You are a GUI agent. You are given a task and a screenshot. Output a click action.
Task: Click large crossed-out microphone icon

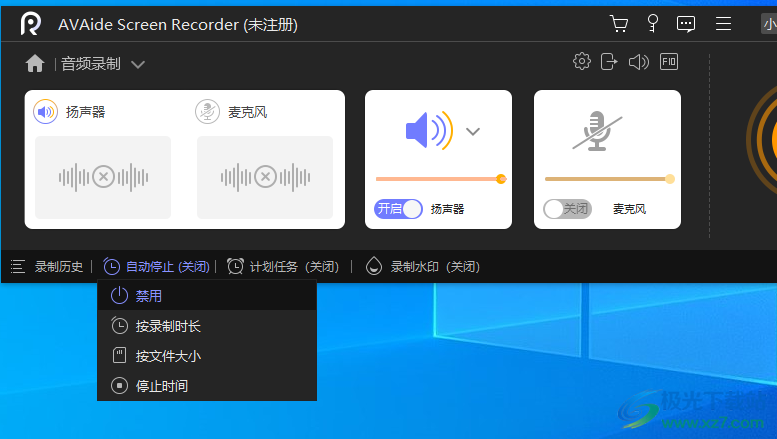598,131
